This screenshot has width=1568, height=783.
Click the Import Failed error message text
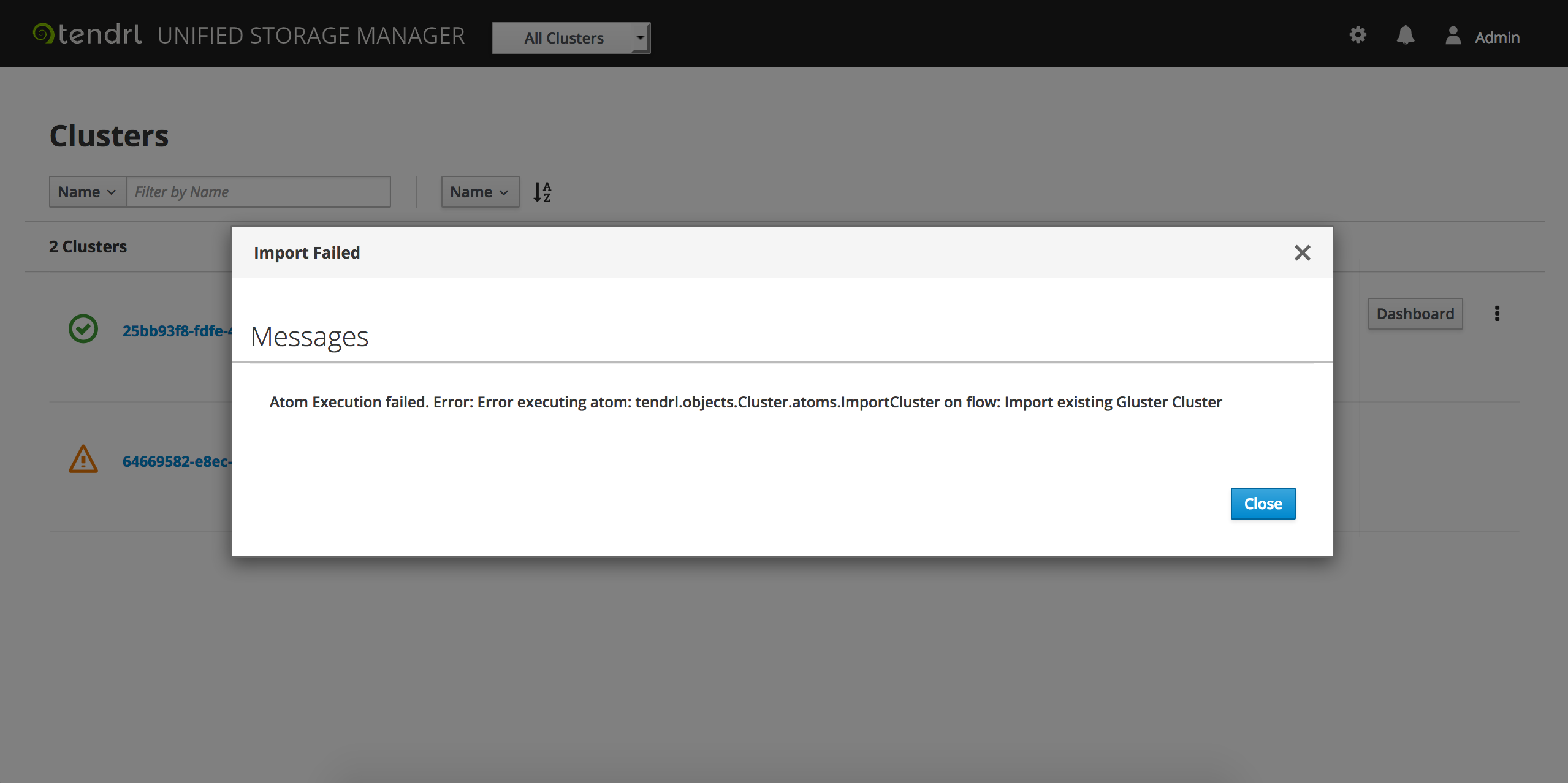tap(745, 403)
